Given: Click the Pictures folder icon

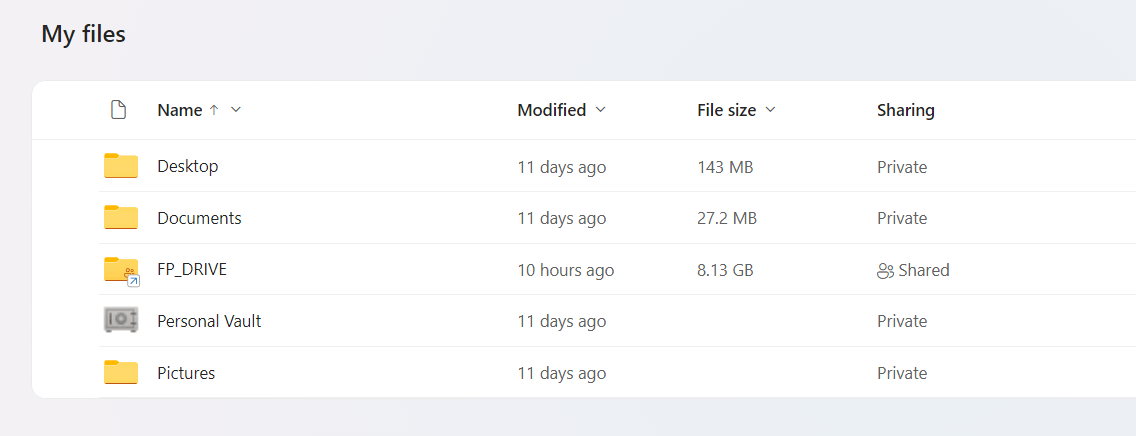Looking at the screenshot, I should pyautogui.click(x=121, y=372).
